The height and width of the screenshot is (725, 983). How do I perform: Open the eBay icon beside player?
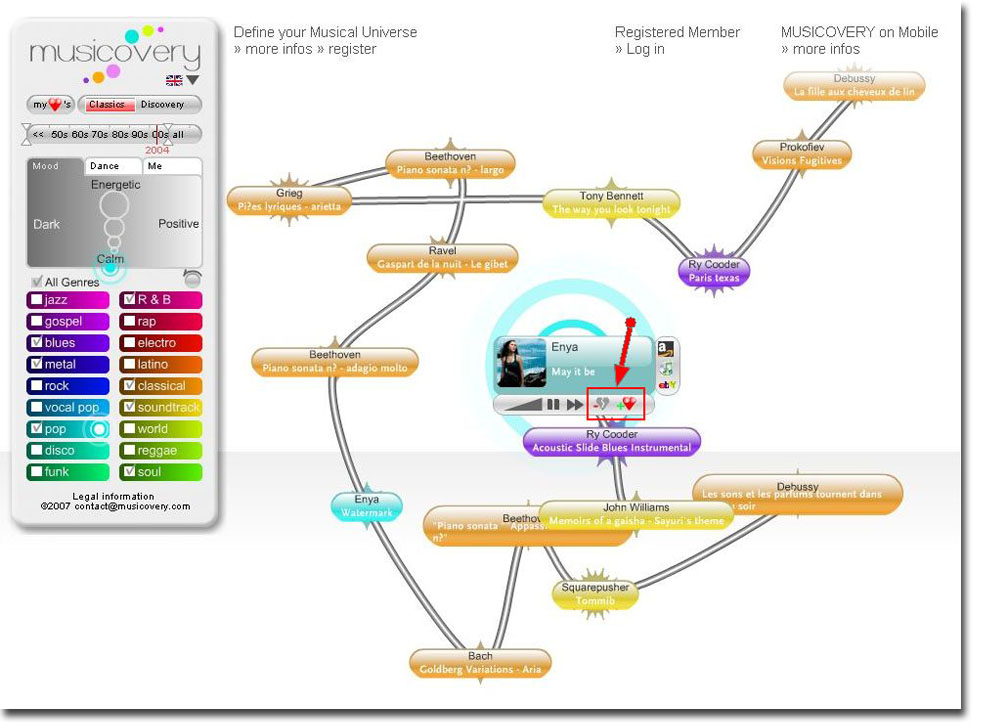667,384
